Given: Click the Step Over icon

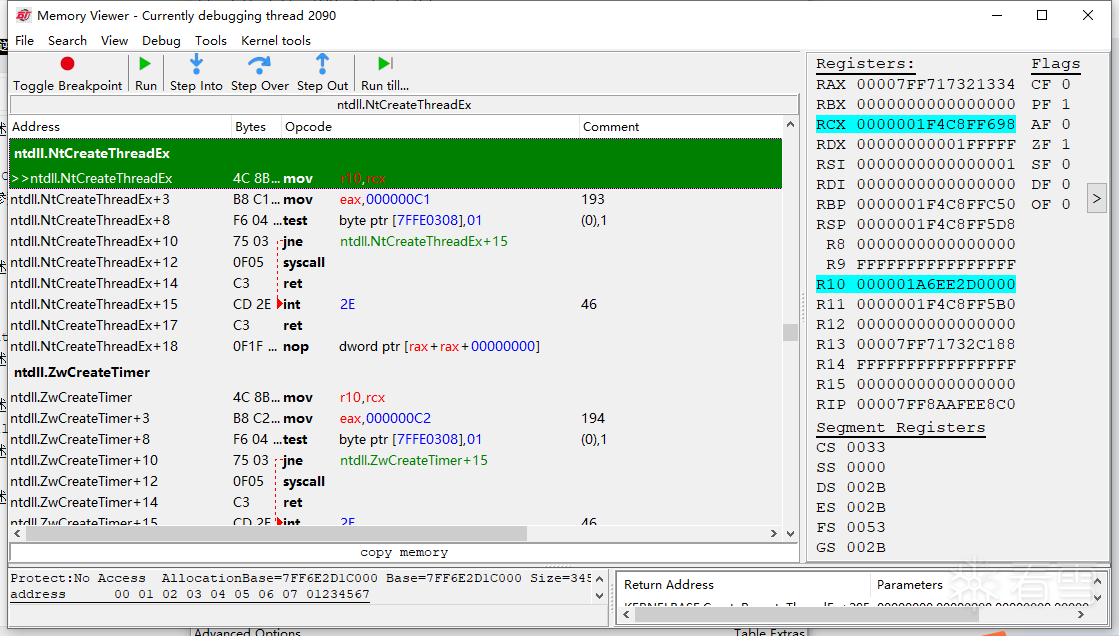Looking at the screenshot, I should [259, 65].
